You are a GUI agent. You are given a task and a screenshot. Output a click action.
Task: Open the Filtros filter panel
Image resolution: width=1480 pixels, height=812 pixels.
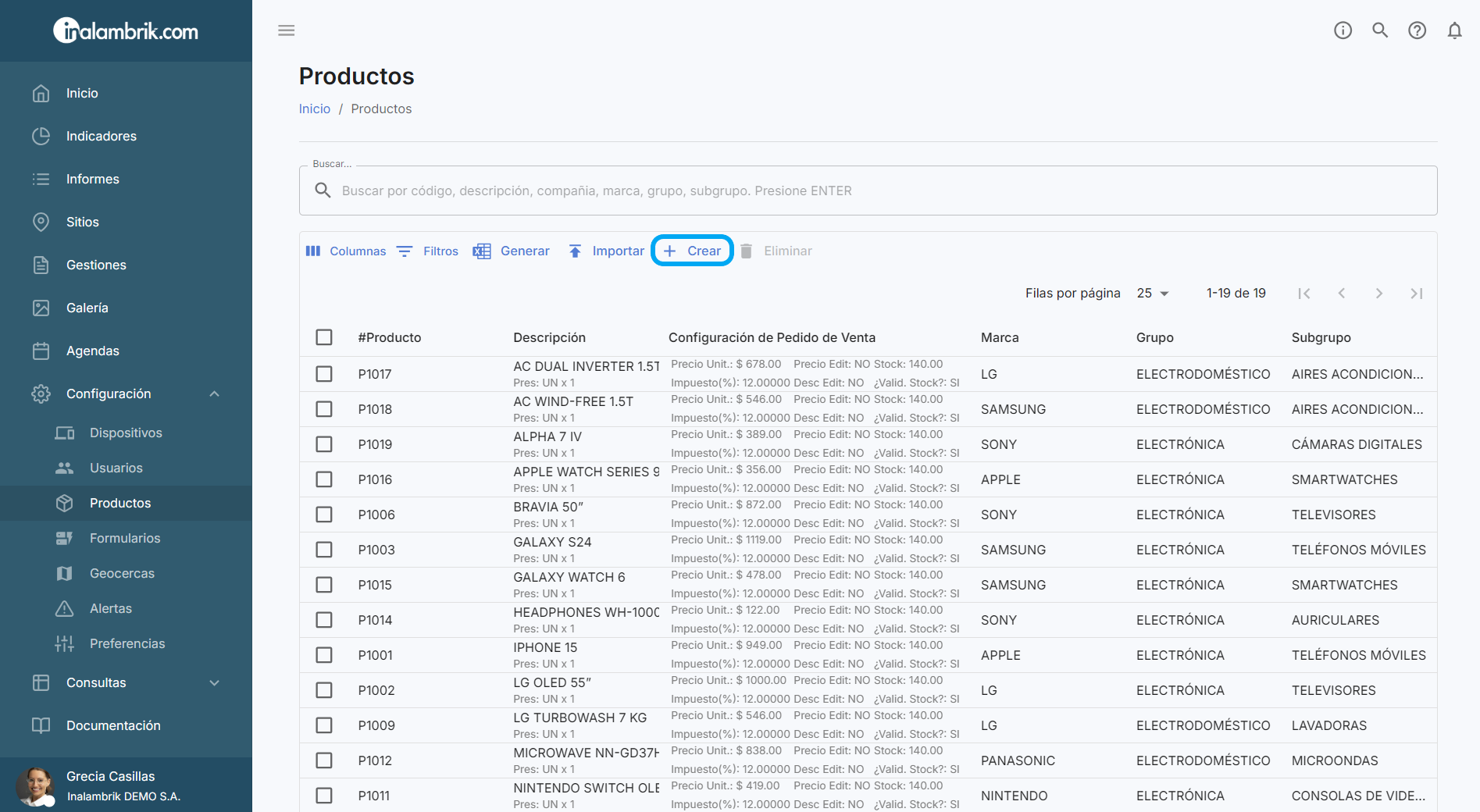pyautogui.click(x=428, y=251)
